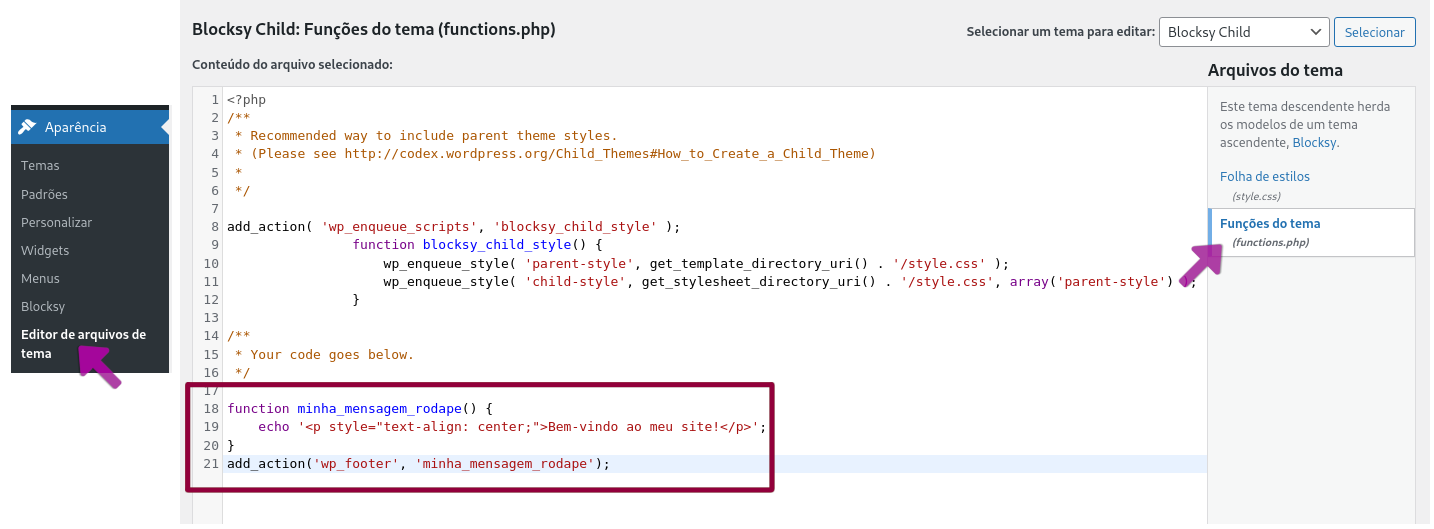
Task: Open Personalizar from the sidebar
Action: pyautogui.click(x=56, y=222)
